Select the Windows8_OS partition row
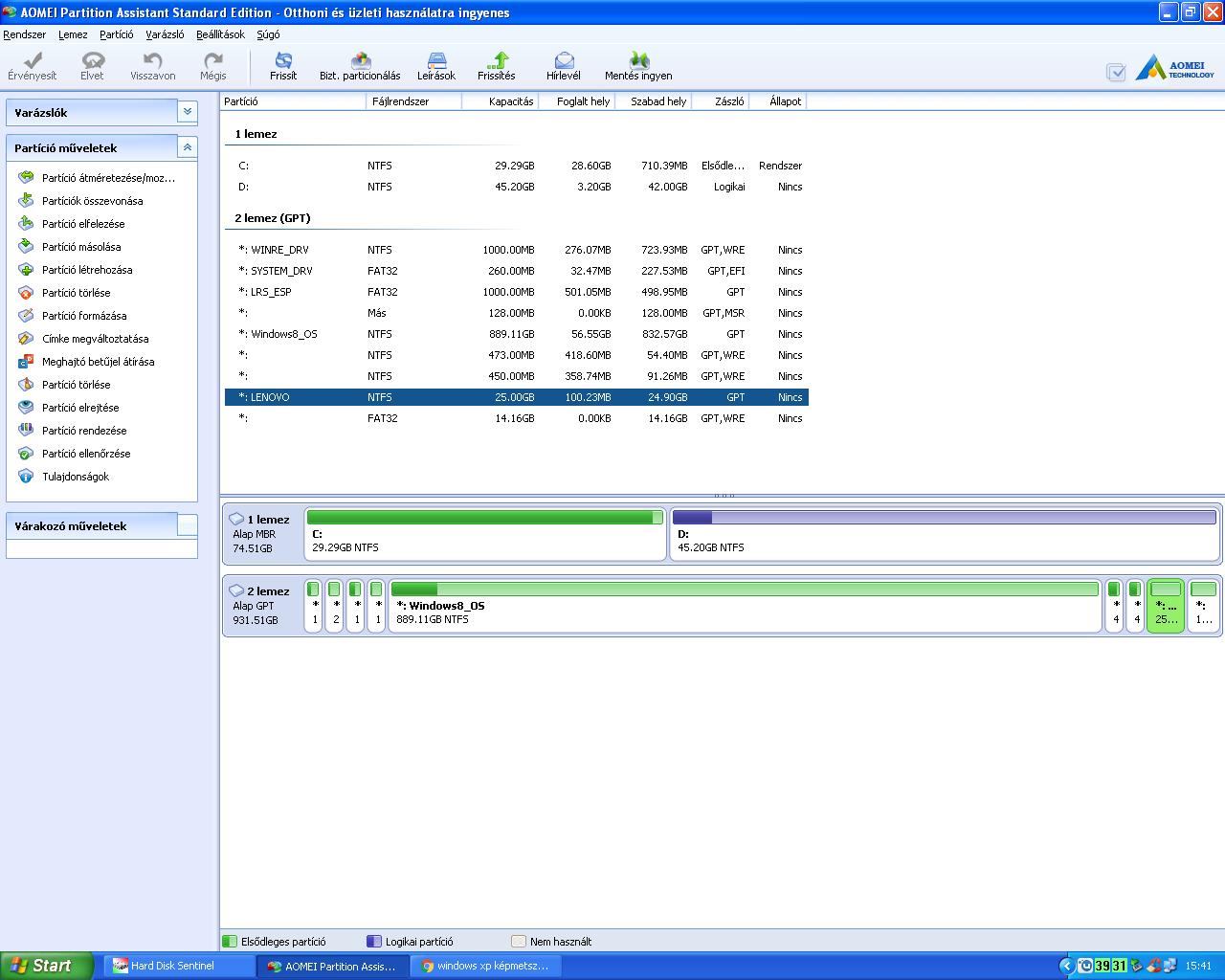This screenshot has width=1225, height=980. [x=517, y=334]
